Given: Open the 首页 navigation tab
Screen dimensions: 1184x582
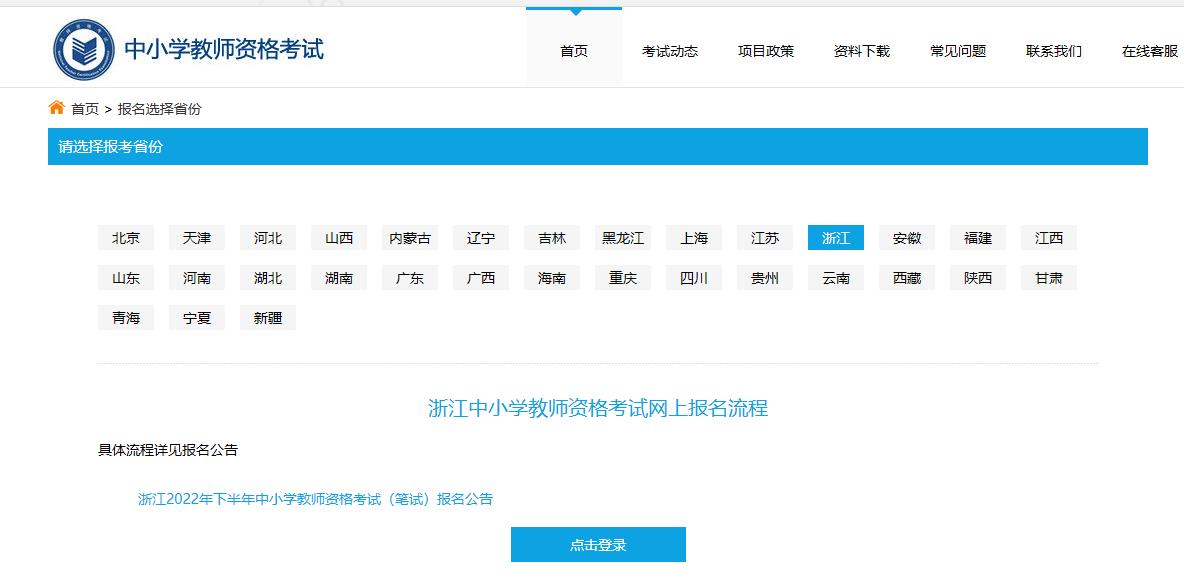Looking at the screenshot, I should pyautogui.click(x=574, y=51).
